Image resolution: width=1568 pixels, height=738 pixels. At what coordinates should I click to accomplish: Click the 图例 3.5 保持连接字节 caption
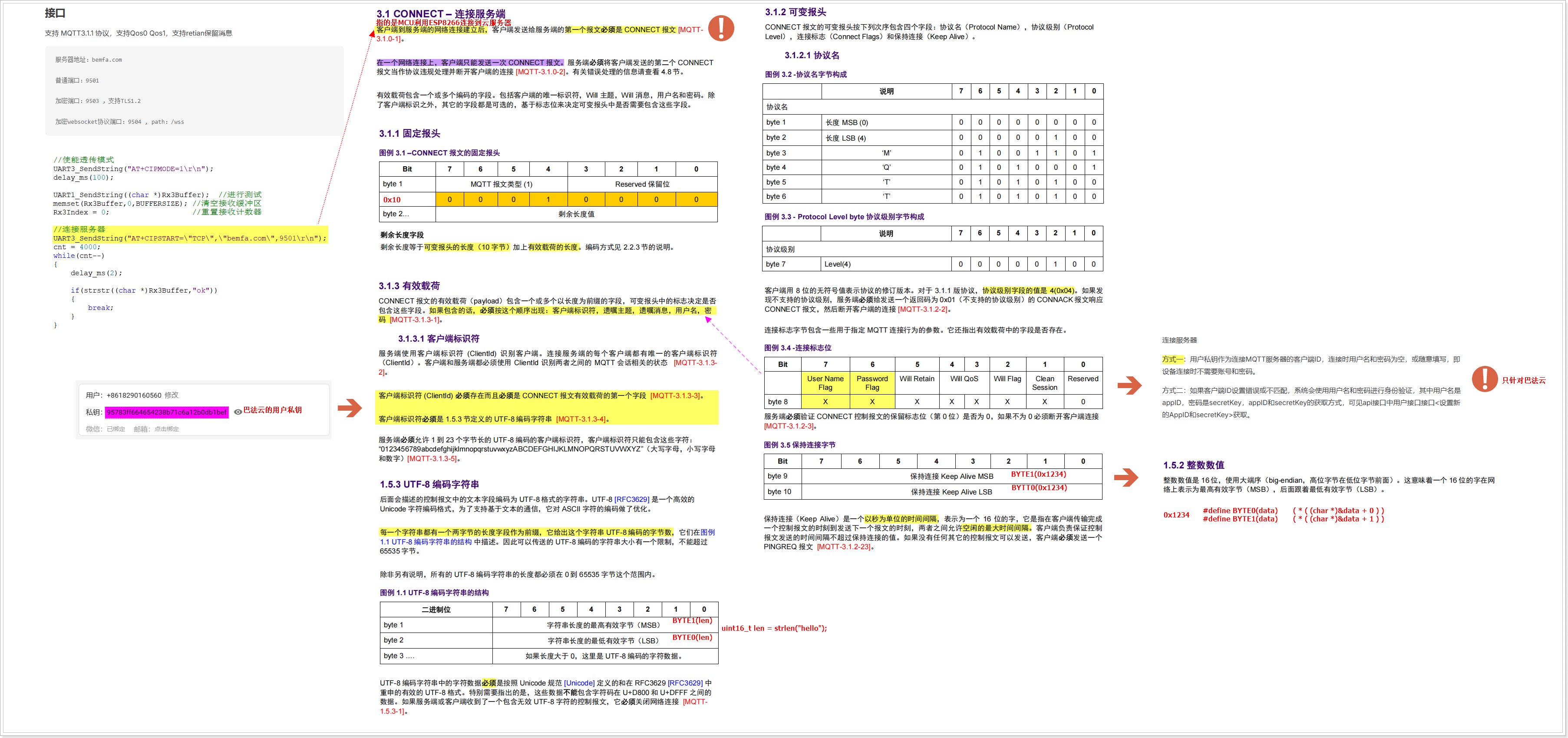tap(800, 445)
